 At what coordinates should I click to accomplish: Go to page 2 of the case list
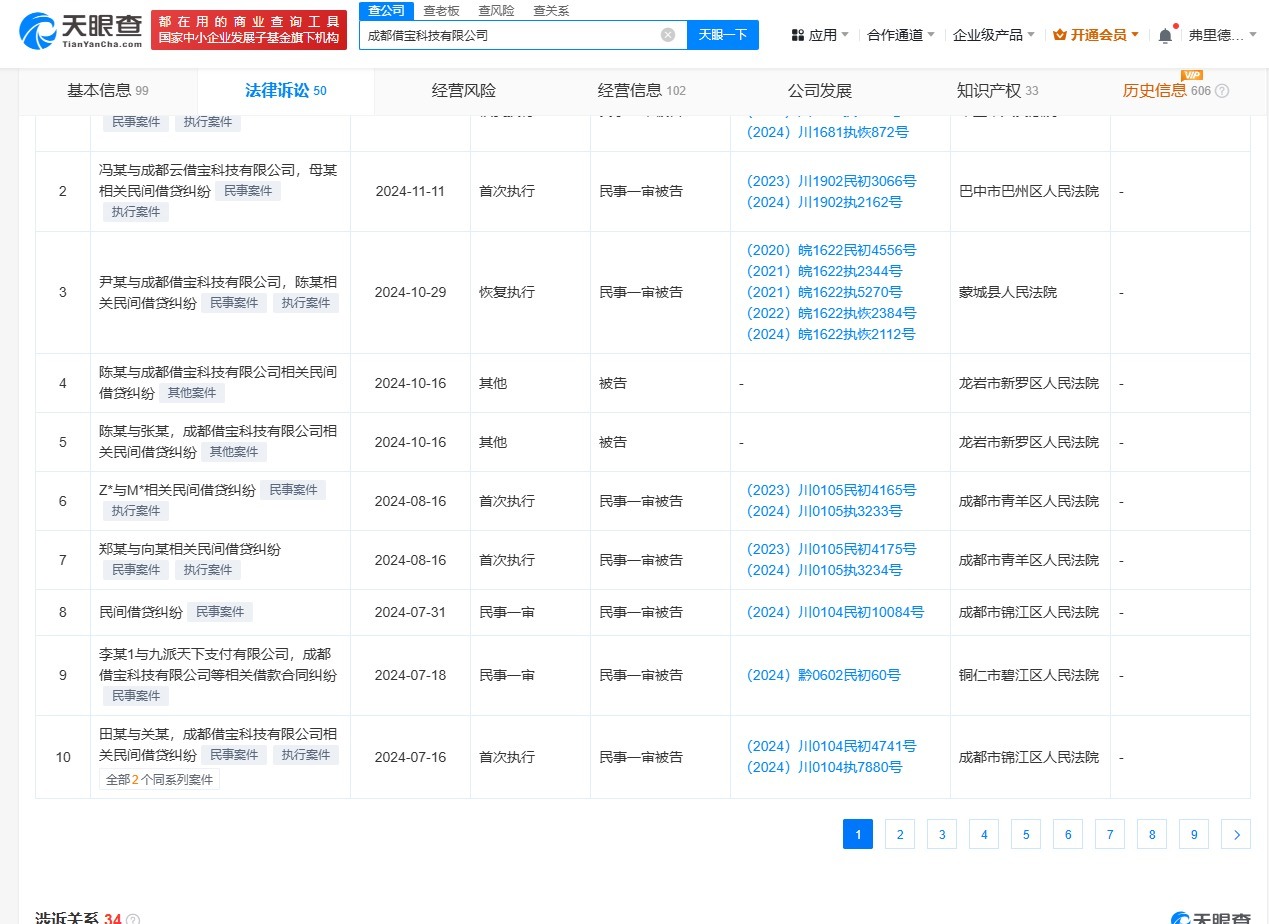tap(899, 833)
